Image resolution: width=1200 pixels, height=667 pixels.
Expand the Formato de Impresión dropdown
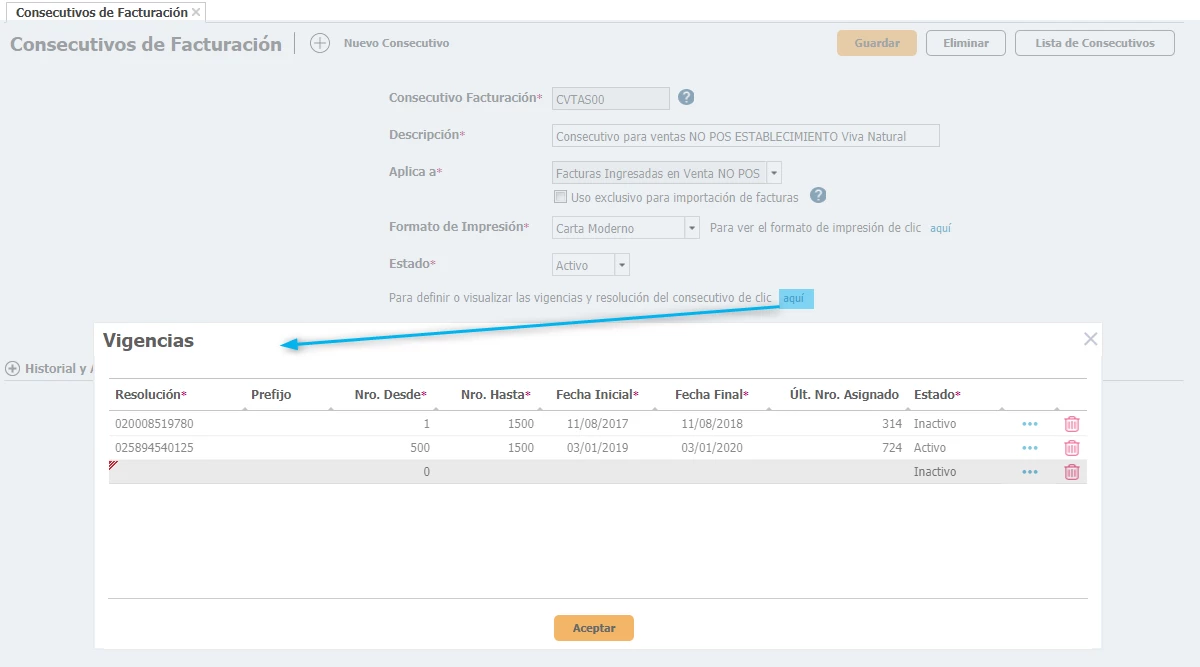691,228
